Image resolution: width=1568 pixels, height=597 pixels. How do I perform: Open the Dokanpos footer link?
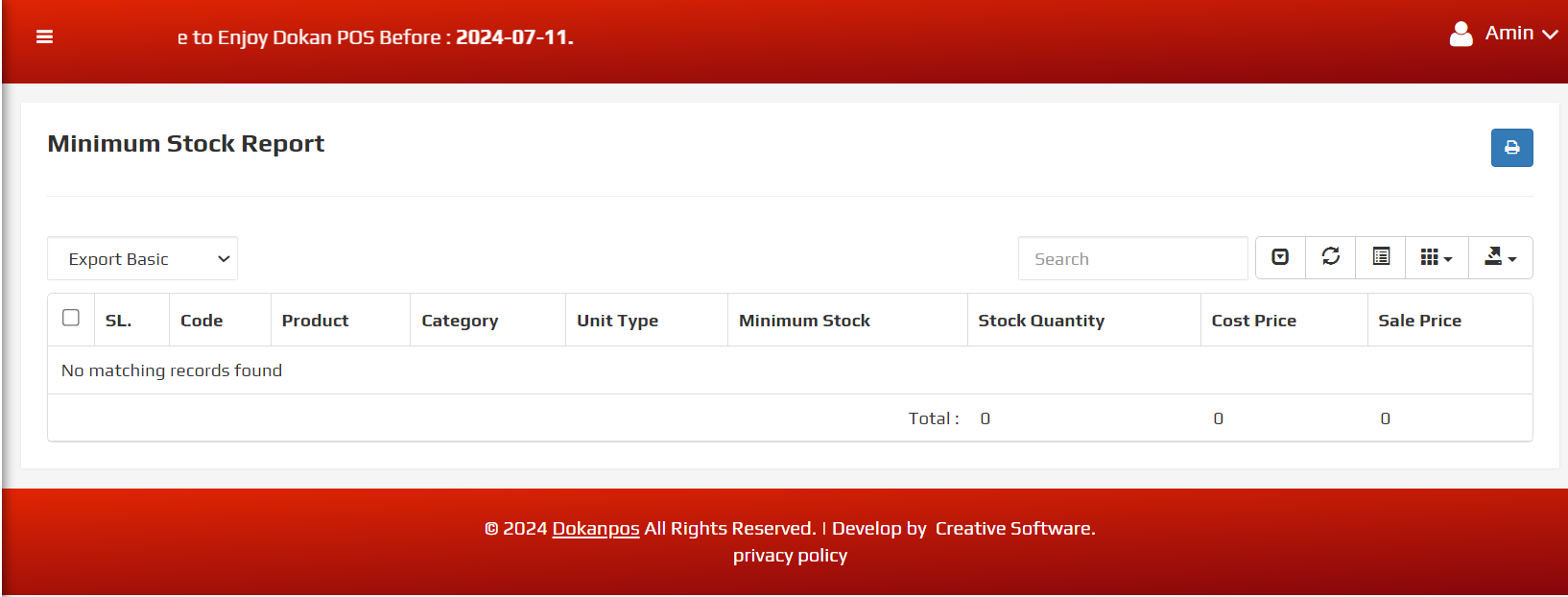coord(595,529)
